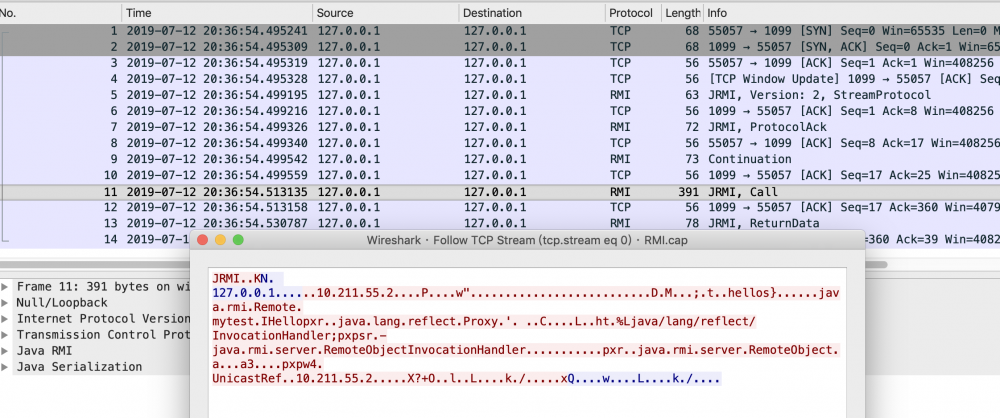Select packet 9 Continuation row

pyautogui.click(x=500, y=159)
